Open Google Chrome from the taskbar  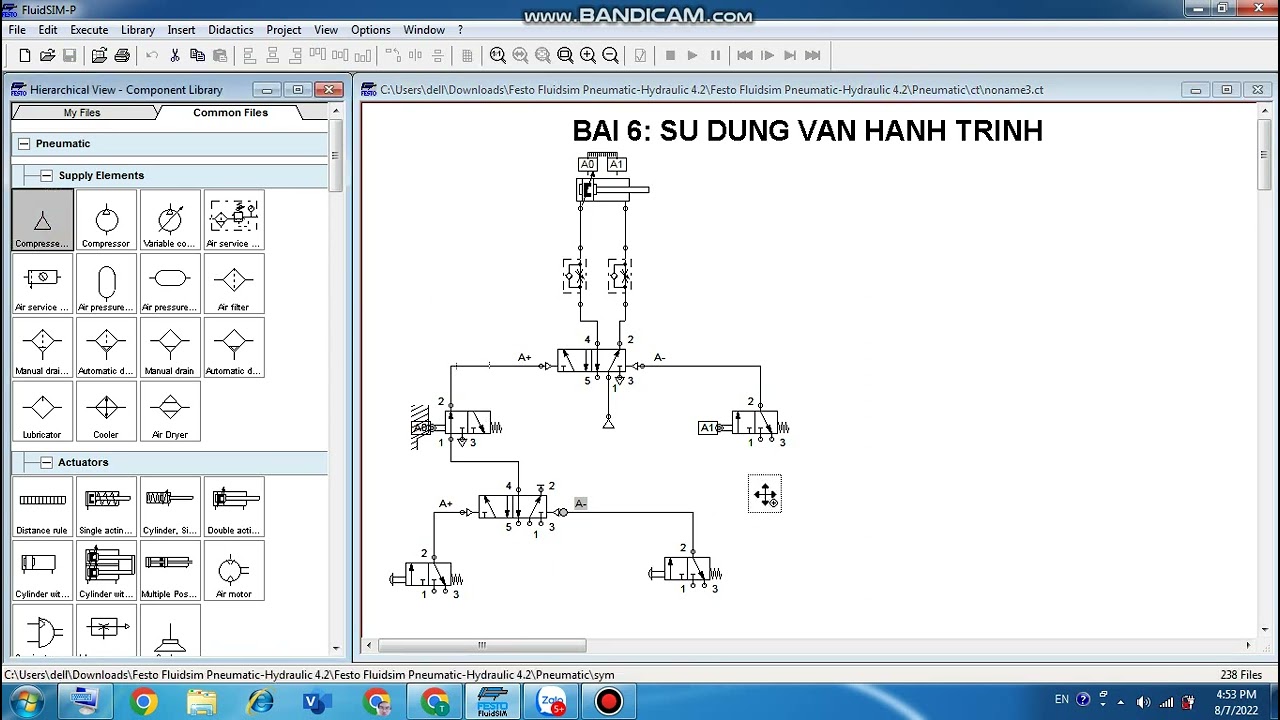(x=143, y=702)
